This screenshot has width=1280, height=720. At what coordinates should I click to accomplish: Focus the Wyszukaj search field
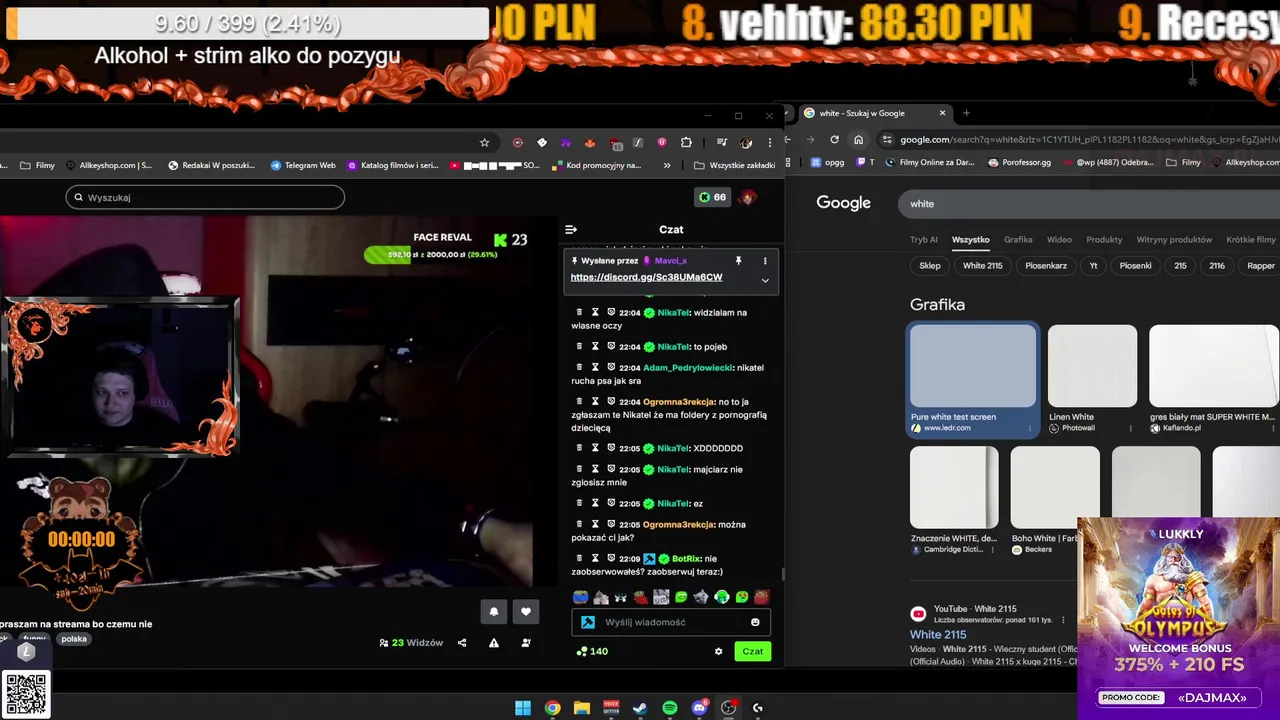(x=205, y=197)
